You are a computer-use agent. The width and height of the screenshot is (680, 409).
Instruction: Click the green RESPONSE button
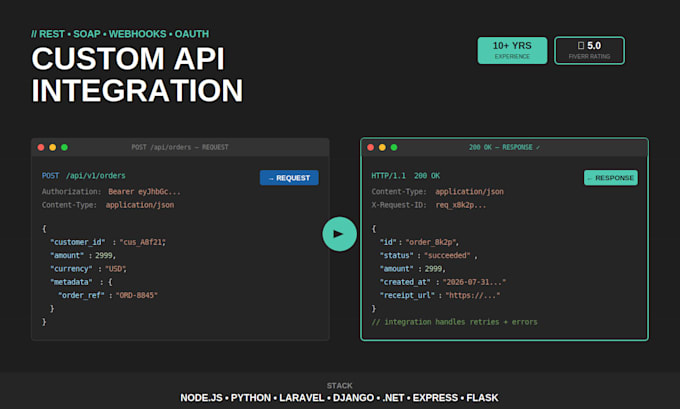[611, 178]
